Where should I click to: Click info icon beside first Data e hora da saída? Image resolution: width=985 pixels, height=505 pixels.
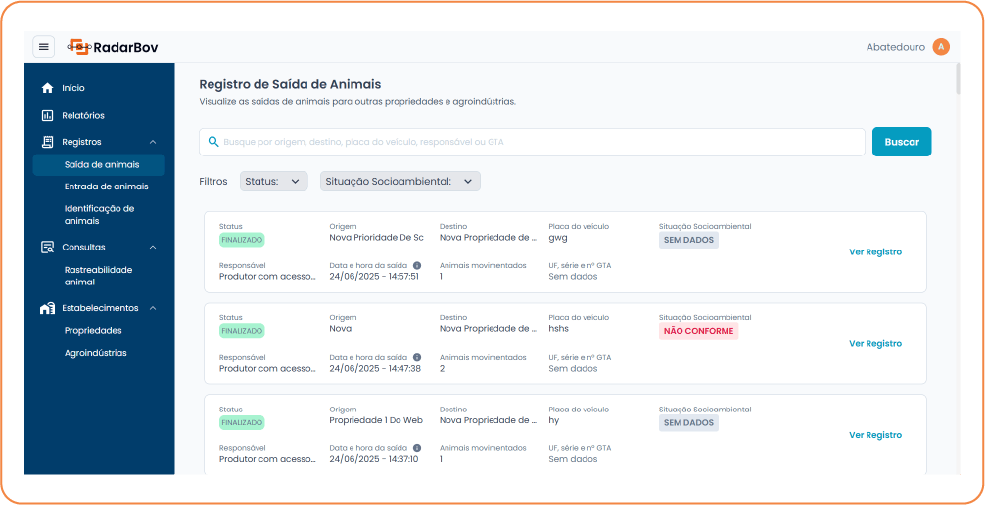[x=417, y=265]
